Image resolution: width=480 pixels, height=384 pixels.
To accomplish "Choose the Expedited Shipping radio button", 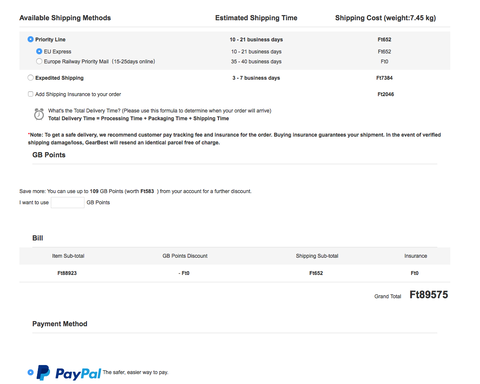I will tap(30, 78).
